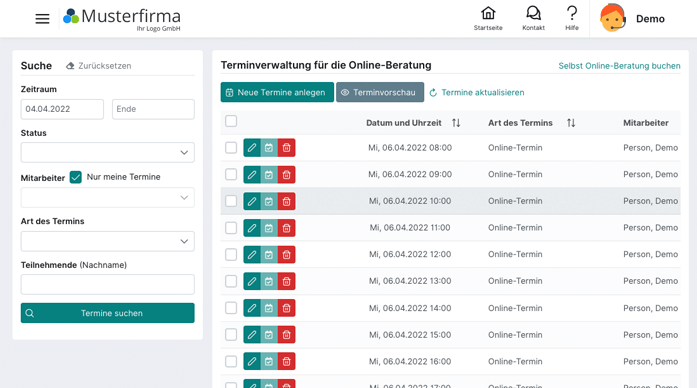Image resolution: width=697 pixels, height=388 pixels.
Task: Open calendar icon for 14:00 appointment
Action: 269,308
